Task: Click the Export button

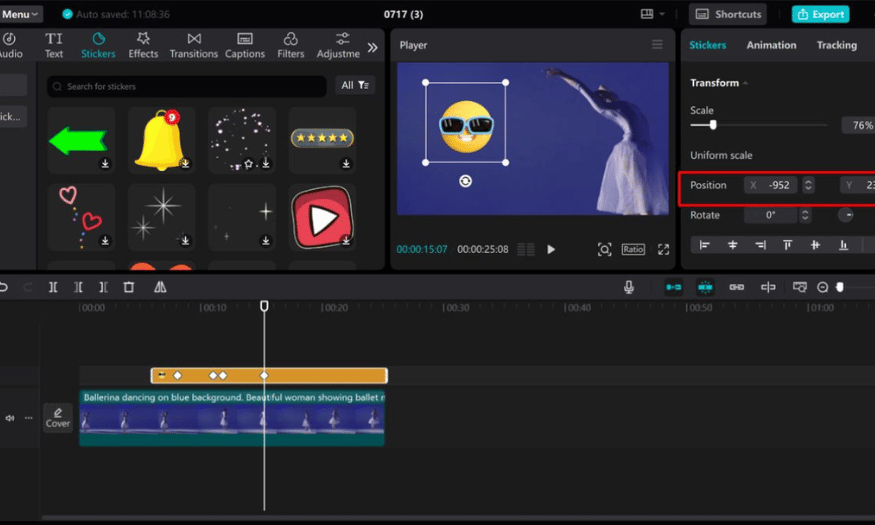Action: tap(820, 14)
